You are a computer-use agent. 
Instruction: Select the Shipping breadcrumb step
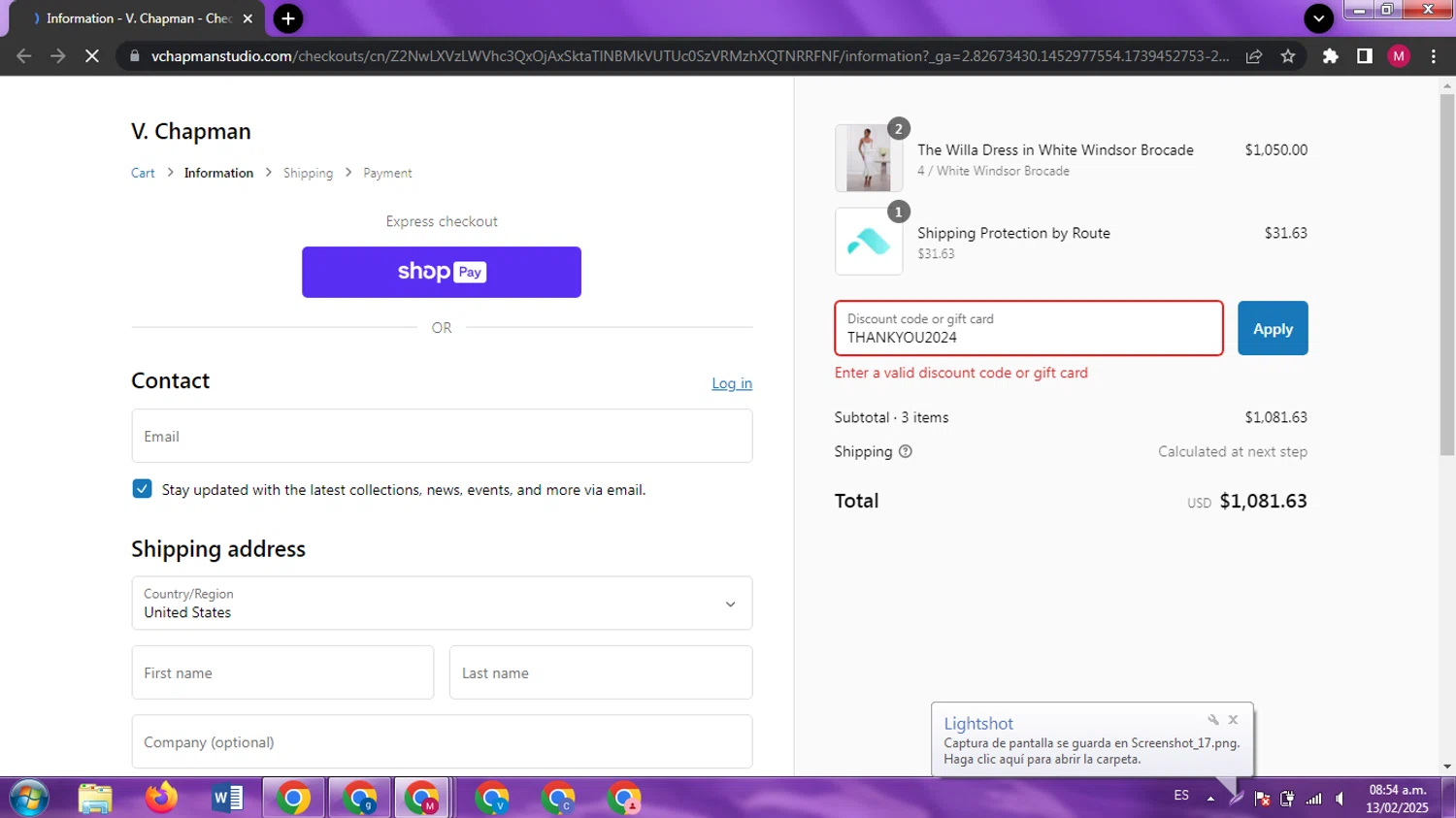click(x=308, y=173)
